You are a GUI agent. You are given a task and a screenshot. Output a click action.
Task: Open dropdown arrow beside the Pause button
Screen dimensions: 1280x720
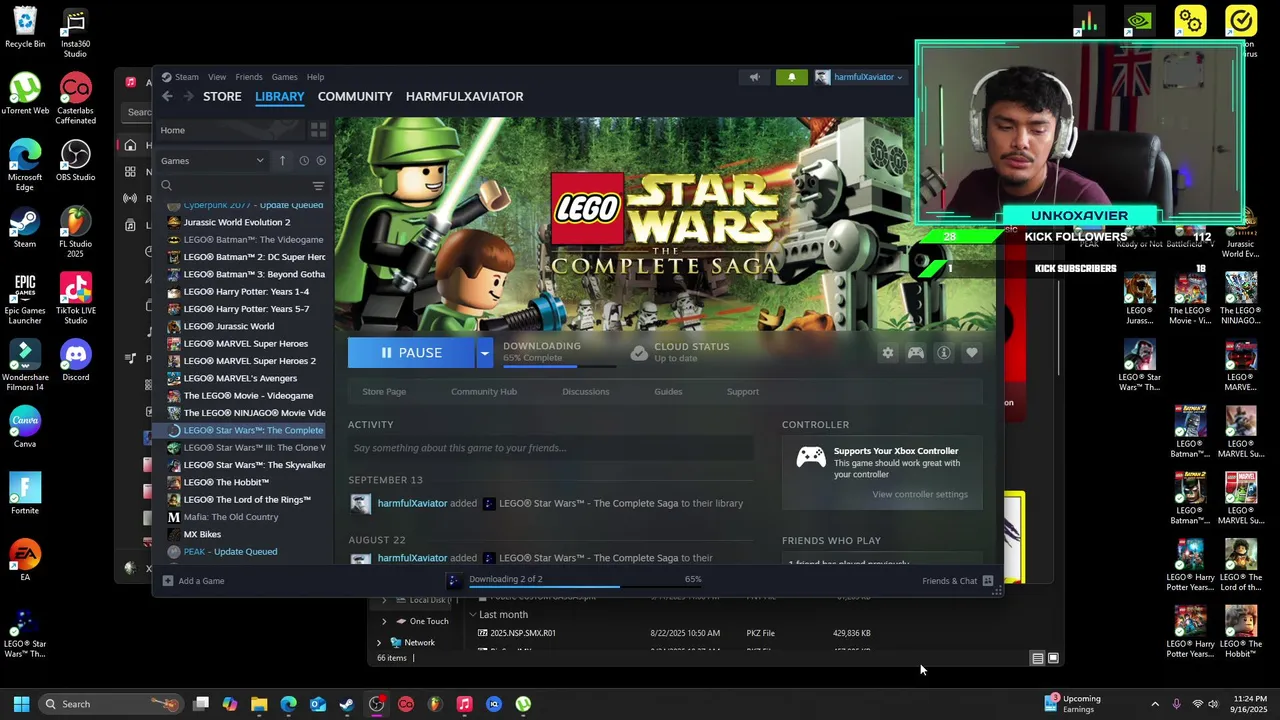[x=485, y=353]
